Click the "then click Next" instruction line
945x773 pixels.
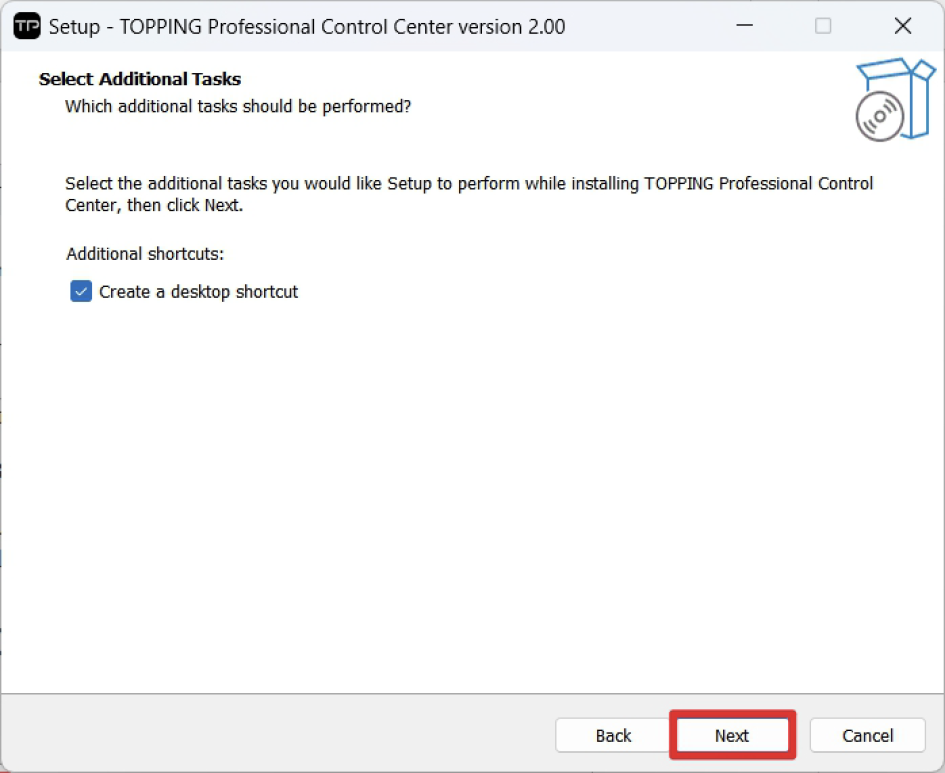pyautogui.click(x=154, y=206)
